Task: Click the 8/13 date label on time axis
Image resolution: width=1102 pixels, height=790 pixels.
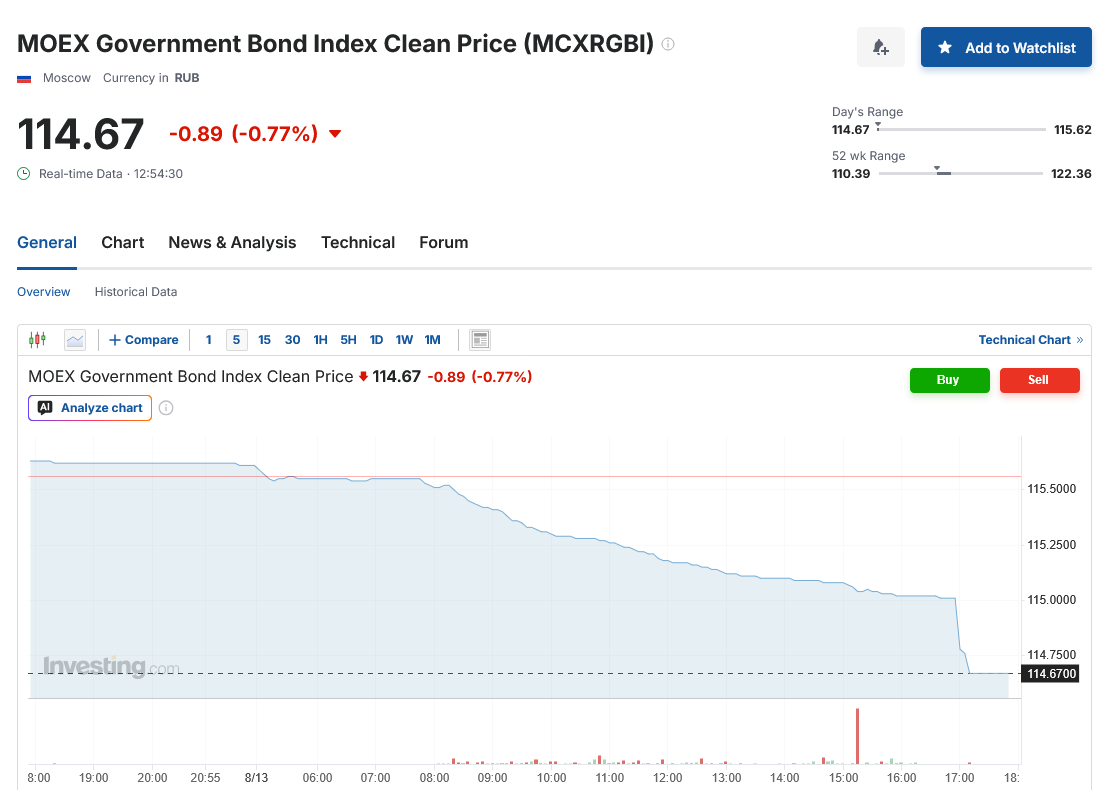Action: point(257,778)
